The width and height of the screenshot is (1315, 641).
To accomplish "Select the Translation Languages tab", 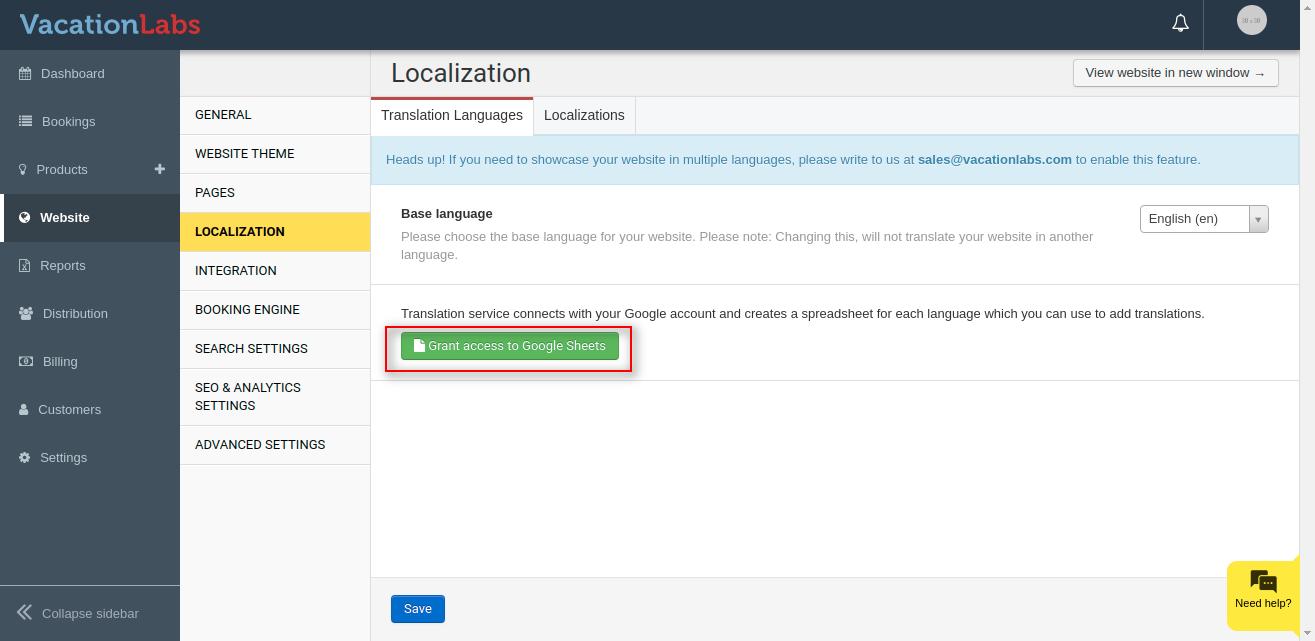I will [x=451, y=115].
